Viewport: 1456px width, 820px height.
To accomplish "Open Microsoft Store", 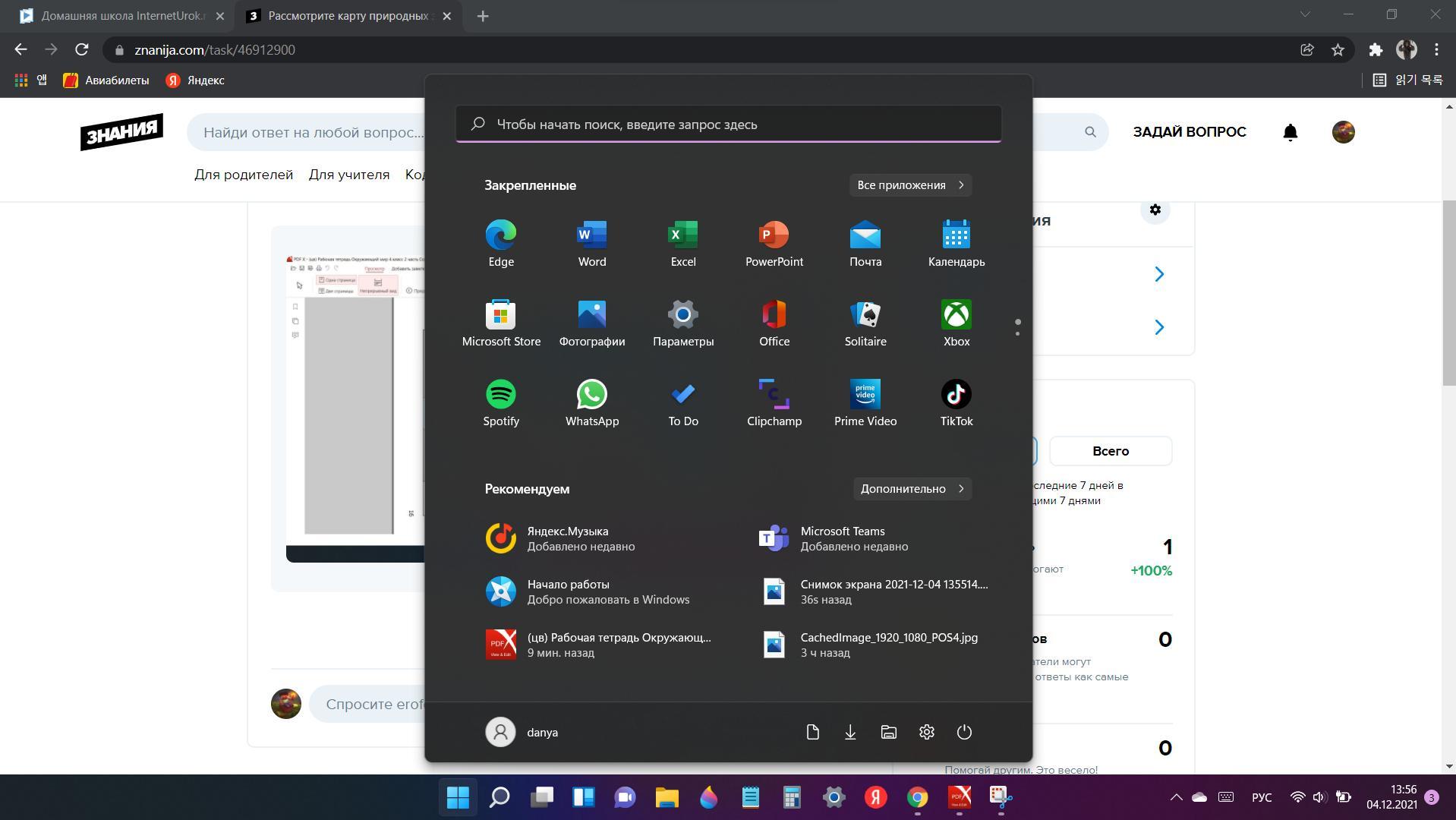I will coord(501,323).
